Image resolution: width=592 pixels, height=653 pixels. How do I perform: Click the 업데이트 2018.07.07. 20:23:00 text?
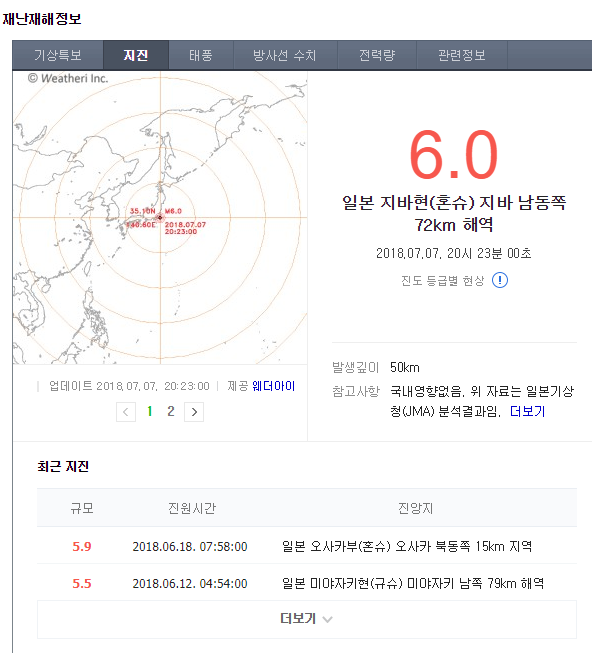tap(129, 386)
